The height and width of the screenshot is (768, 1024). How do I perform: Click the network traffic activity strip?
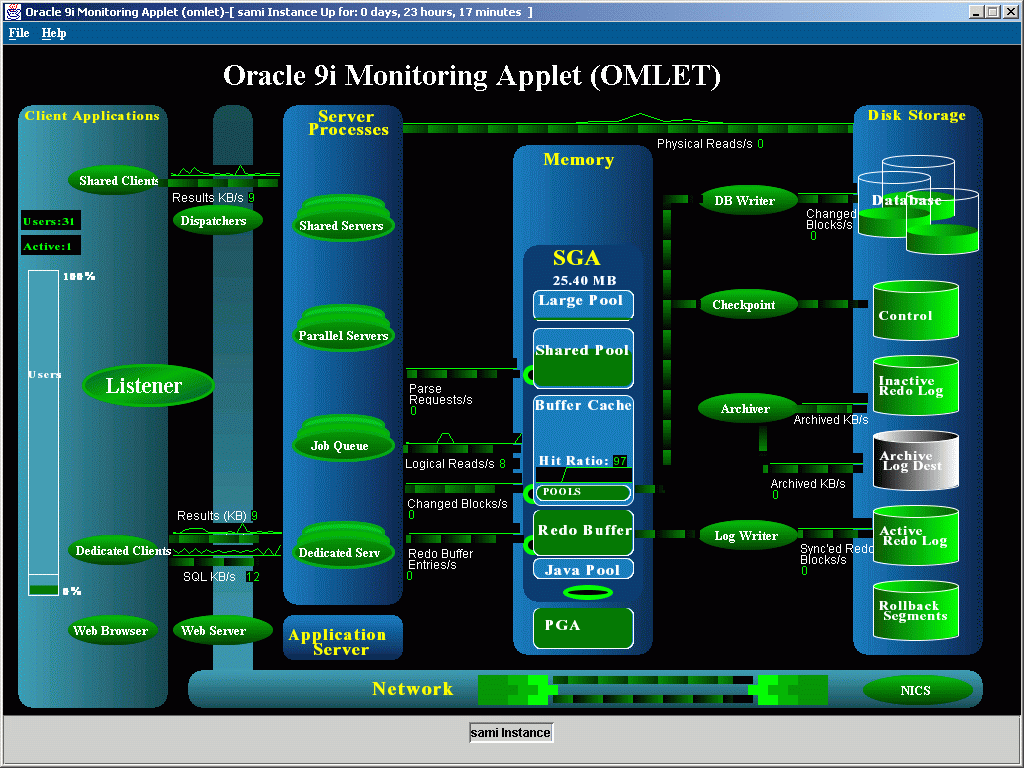coord(652,690)
